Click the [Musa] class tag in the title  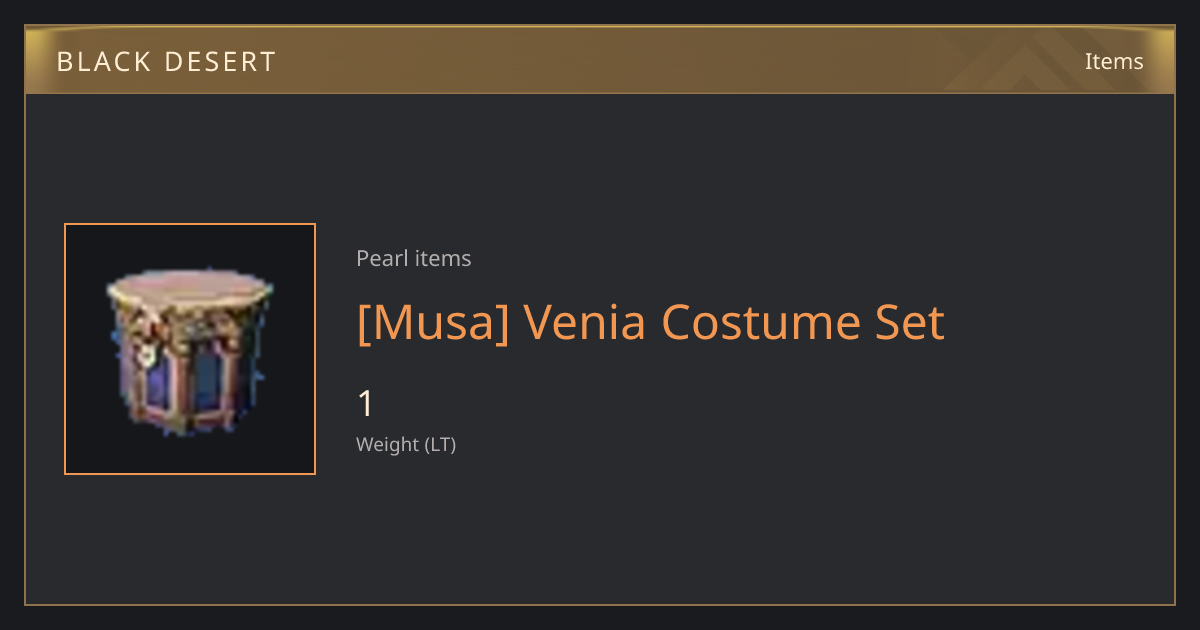[x=432, y=323]
